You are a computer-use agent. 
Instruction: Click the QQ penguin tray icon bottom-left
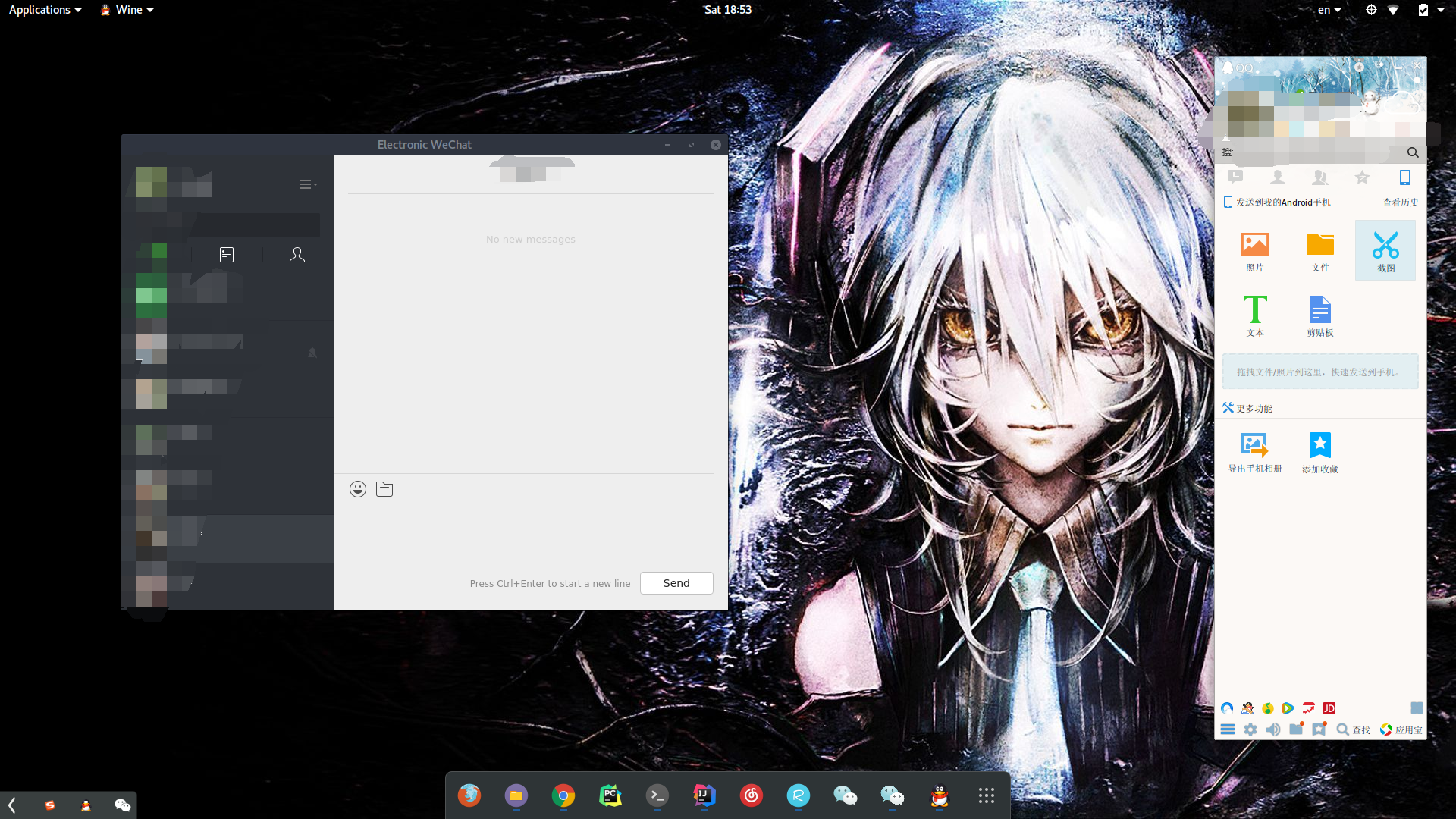pos(86,805)
